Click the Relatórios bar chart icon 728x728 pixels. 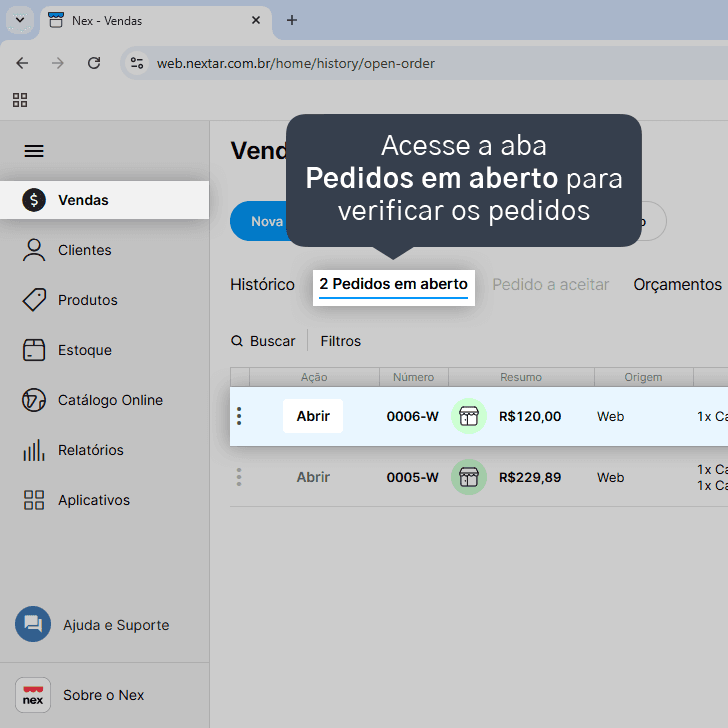(34, 450)
